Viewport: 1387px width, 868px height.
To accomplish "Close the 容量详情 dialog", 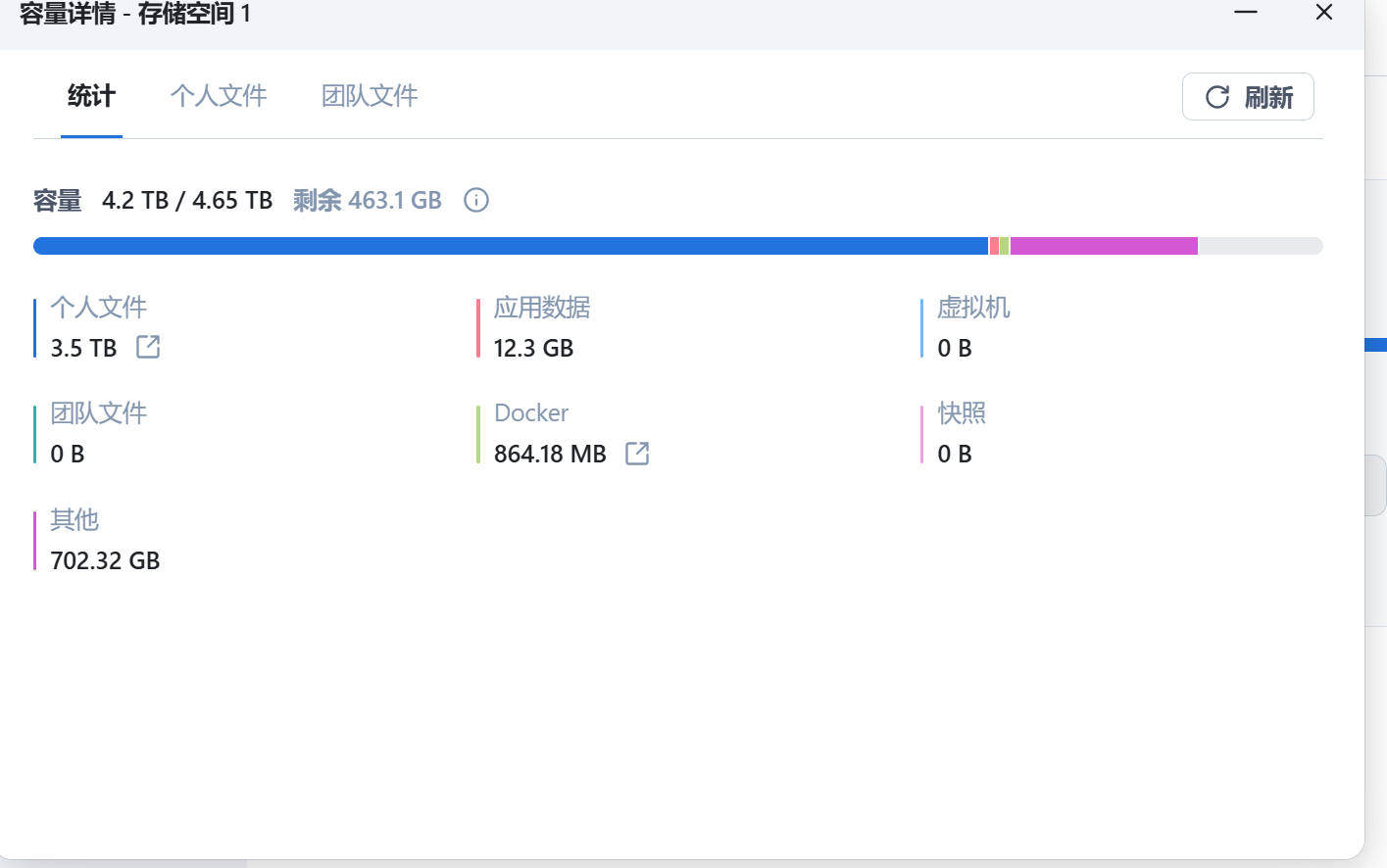I will [x=1324, y=13].
